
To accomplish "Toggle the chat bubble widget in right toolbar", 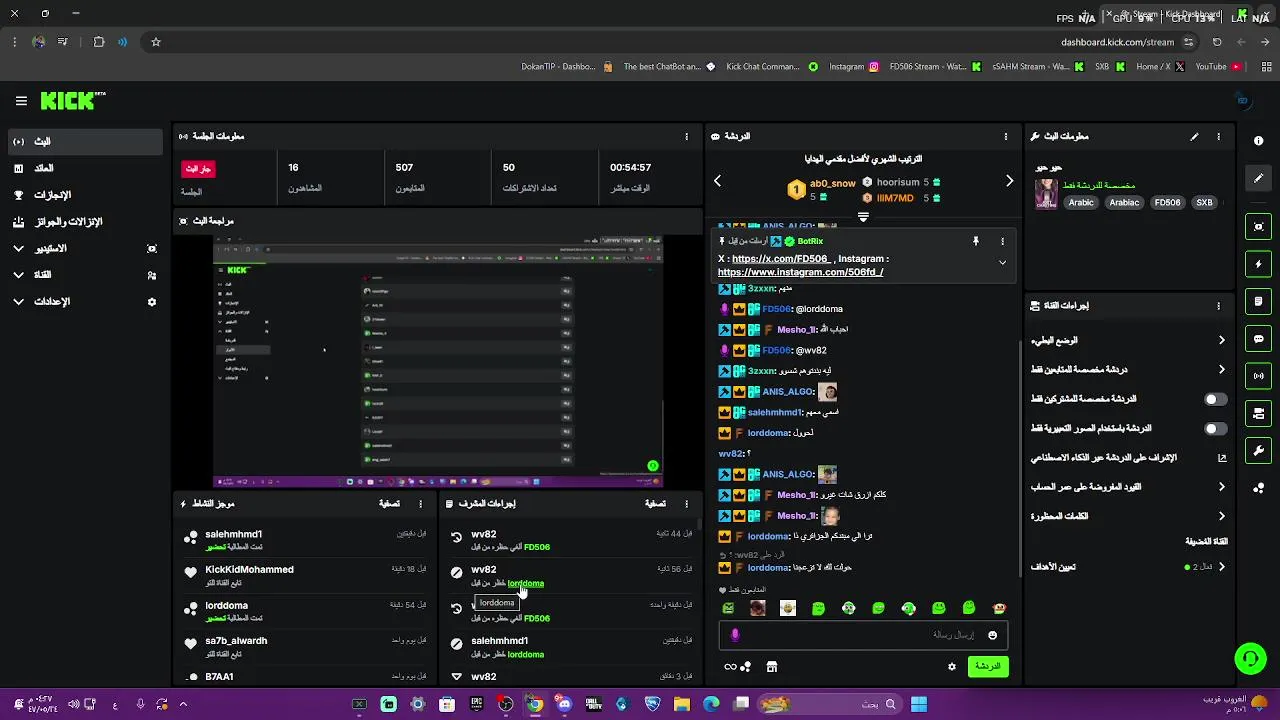I will click(1259, 339).
